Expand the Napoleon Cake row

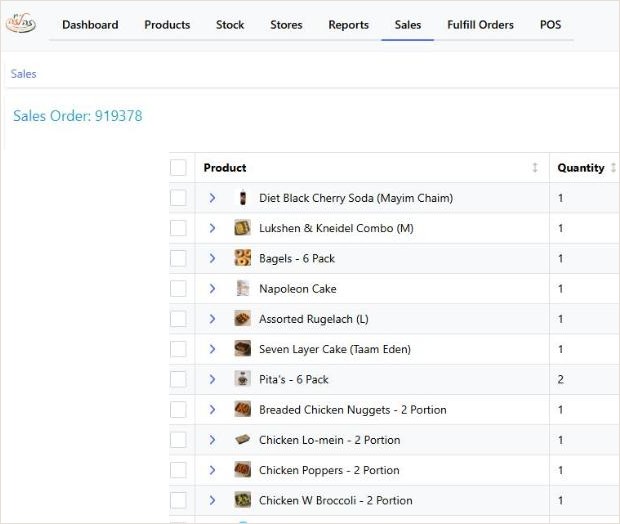coord(212,289)
